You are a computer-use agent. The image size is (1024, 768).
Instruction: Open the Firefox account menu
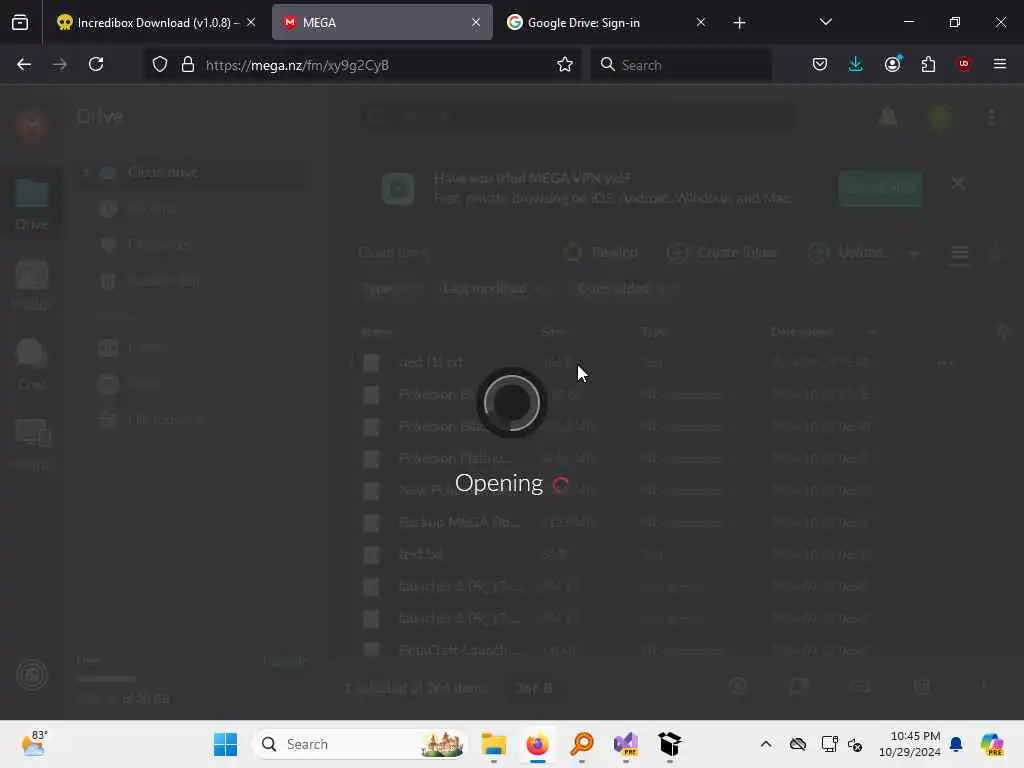(x=892, y=65)
